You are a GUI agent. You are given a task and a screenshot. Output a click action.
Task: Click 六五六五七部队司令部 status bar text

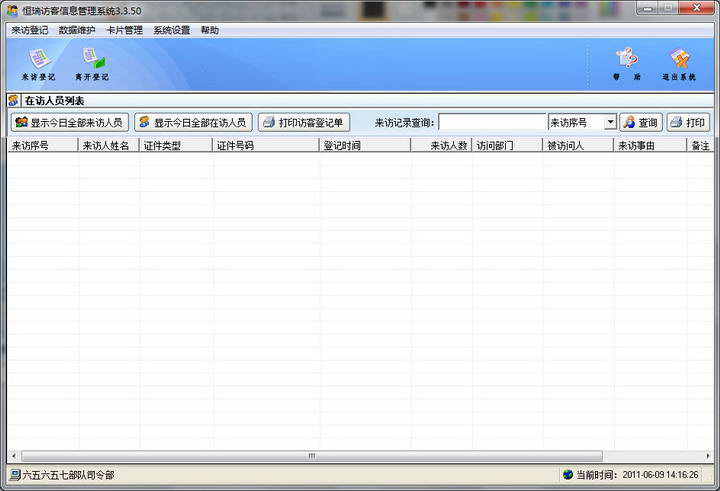click(x=68, y=475)
